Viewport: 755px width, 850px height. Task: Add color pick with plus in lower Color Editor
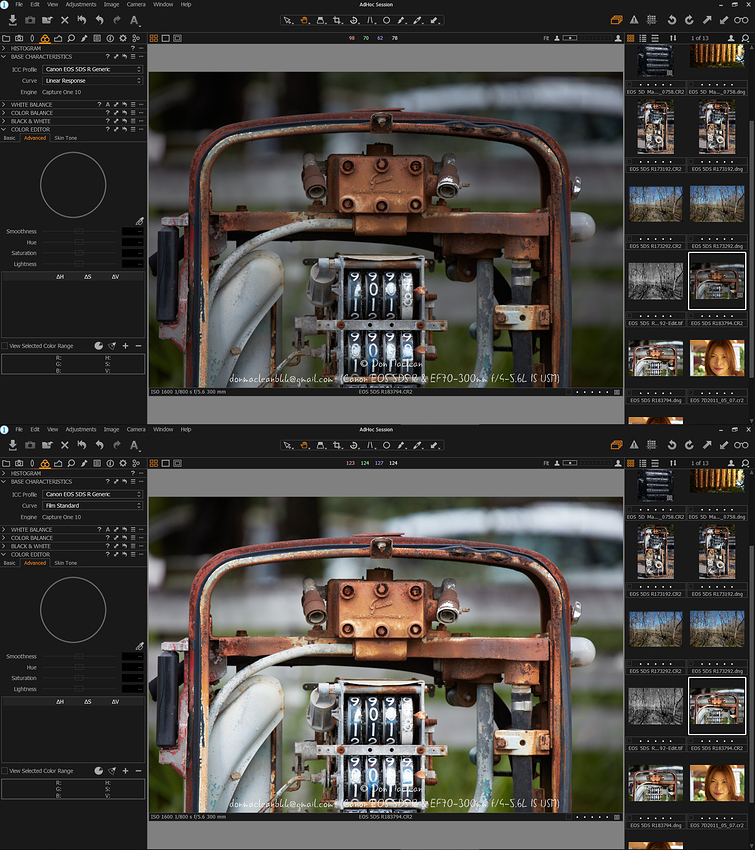(125, 771)
